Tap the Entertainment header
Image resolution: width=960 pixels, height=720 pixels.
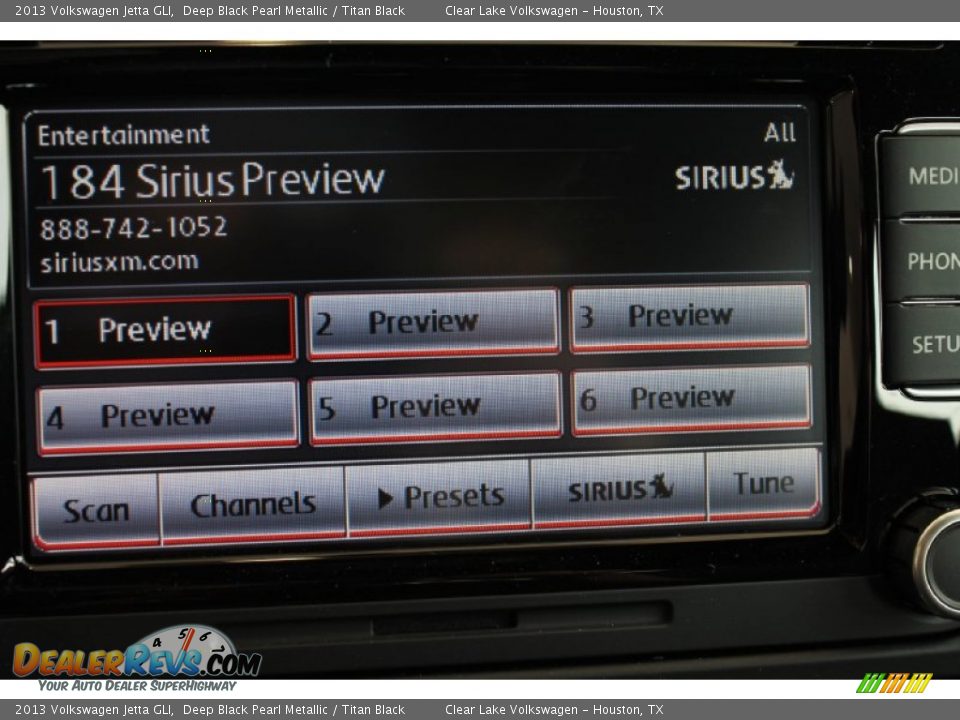(124, 133)
